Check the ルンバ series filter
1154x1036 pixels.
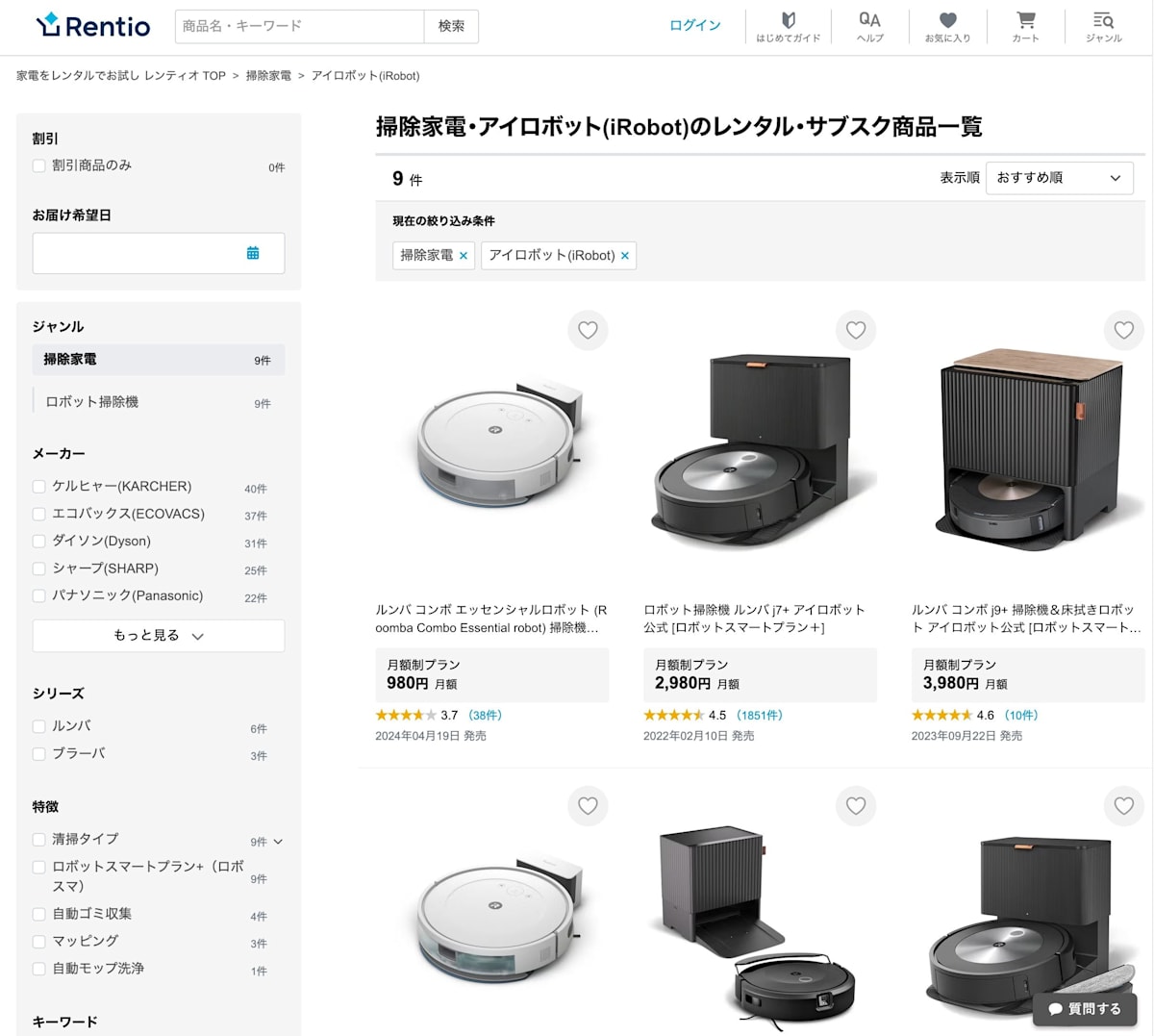(39, 726)
